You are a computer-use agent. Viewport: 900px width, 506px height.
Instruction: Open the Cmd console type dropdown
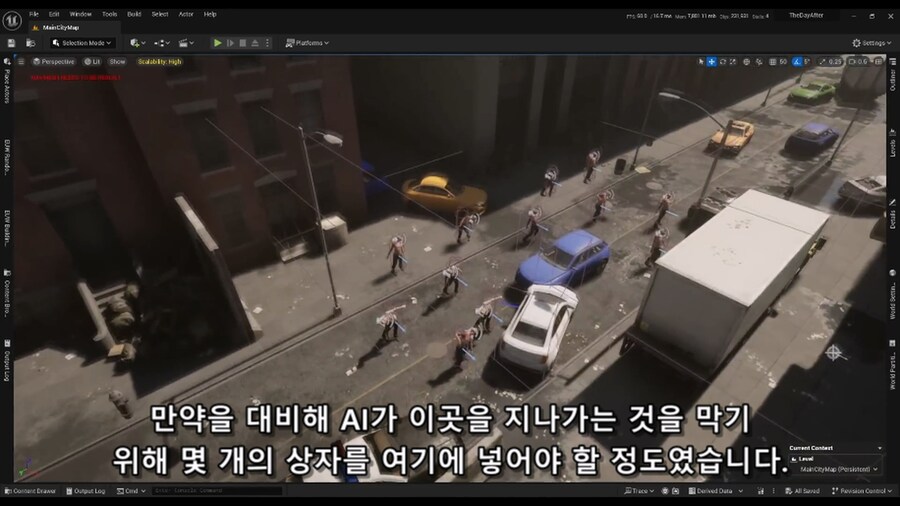(131, 491)
